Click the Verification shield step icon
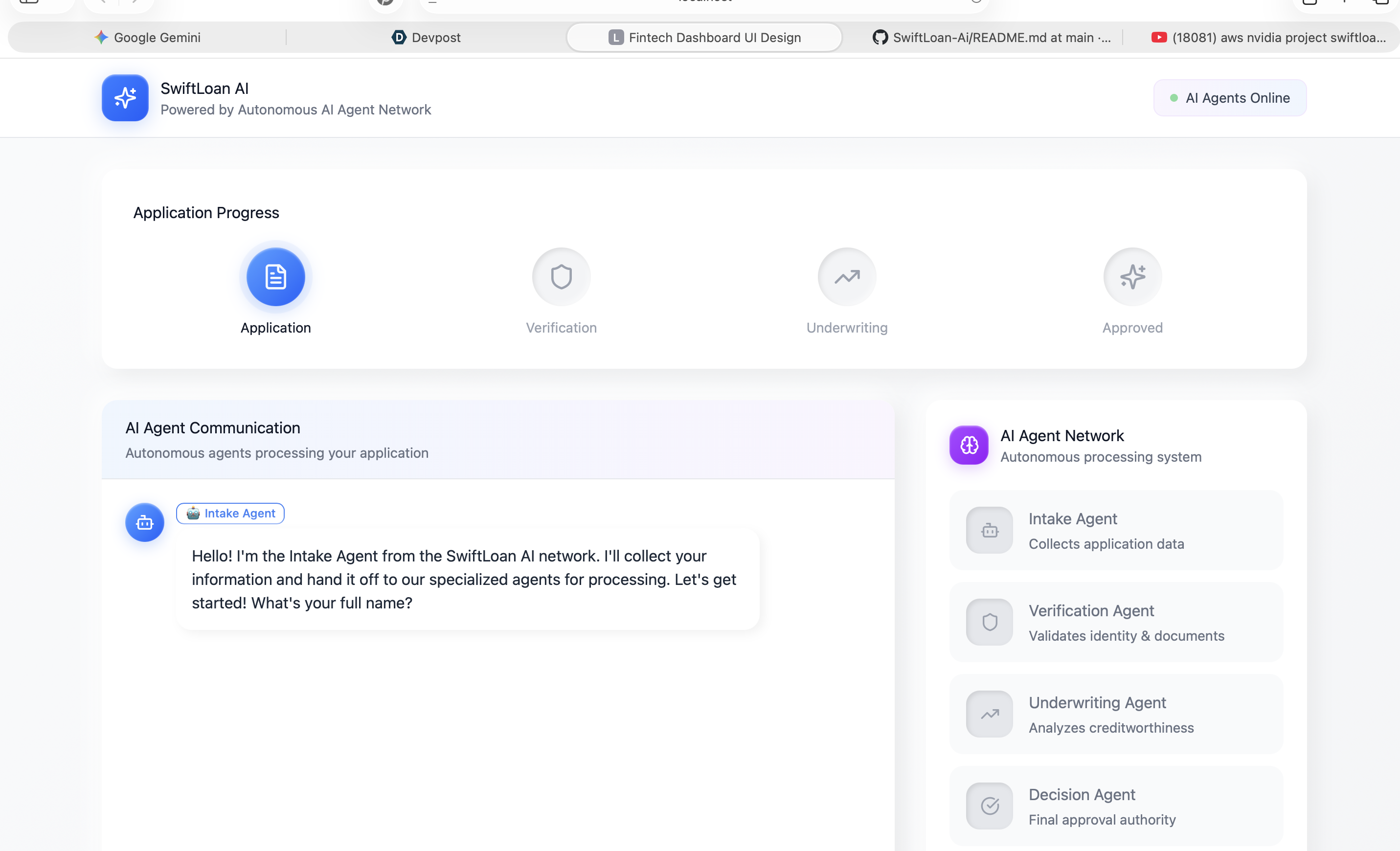Image resolution: width=1400 pixels, height=851 pixels. [561, 277]
